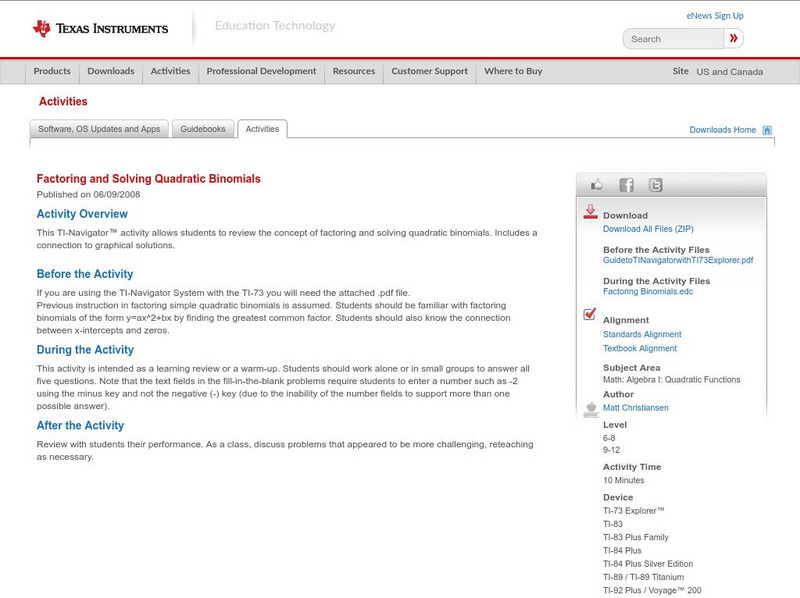View author Matt Christiansen's profile
This screenshot has height=598, width=800.
(x=636, y=408)
